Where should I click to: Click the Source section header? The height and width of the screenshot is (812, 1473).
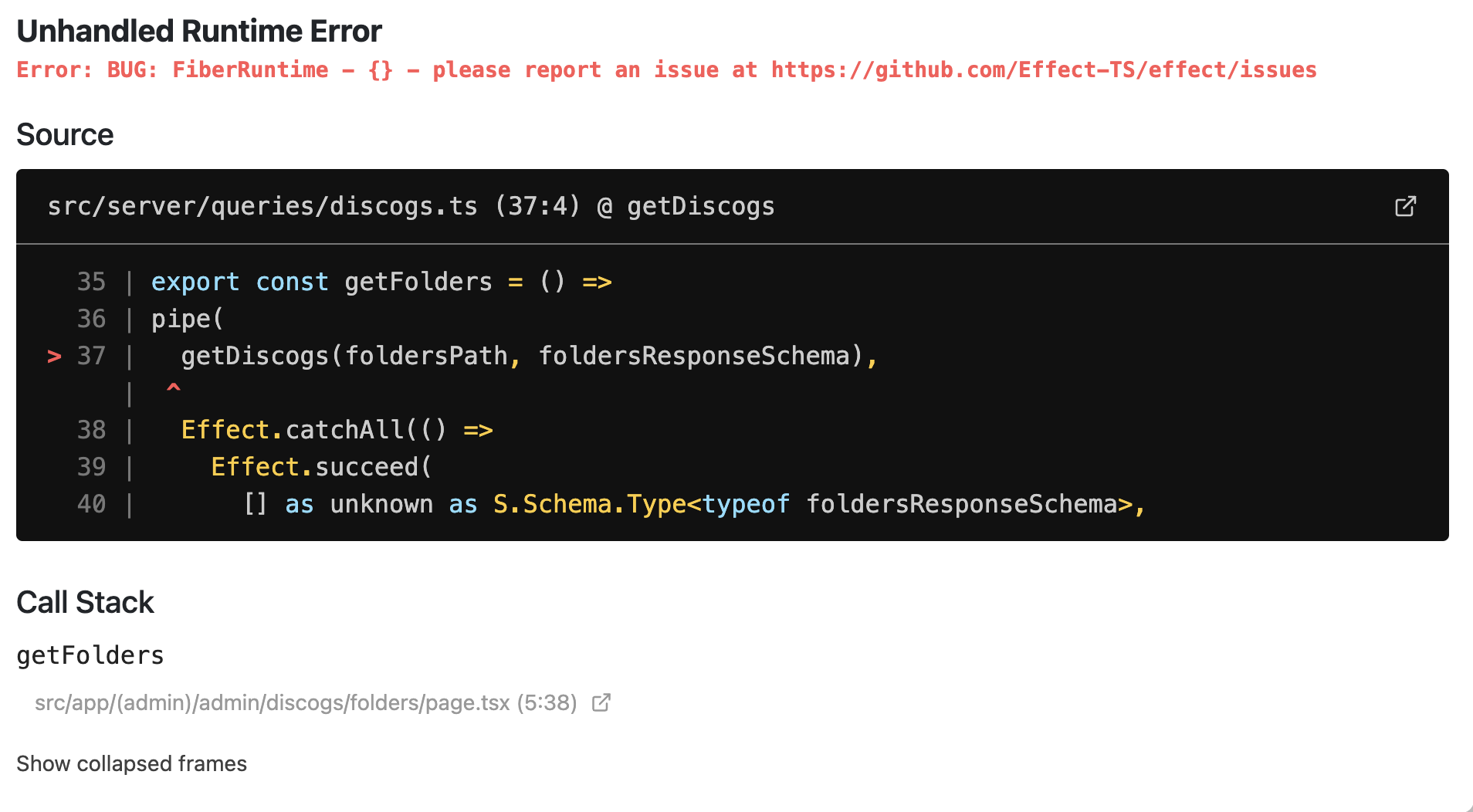click(65, 134)
